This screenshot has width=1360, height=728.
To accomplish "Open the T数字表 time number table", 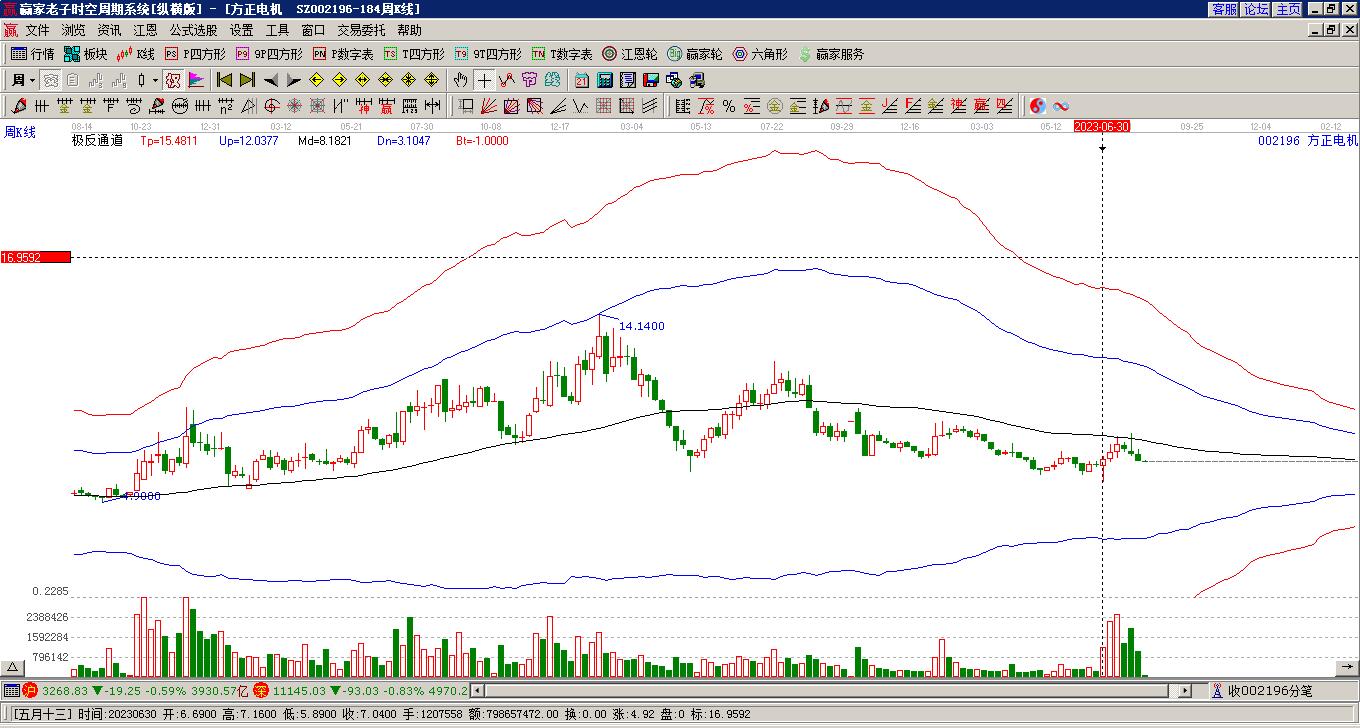I will 562,54.
